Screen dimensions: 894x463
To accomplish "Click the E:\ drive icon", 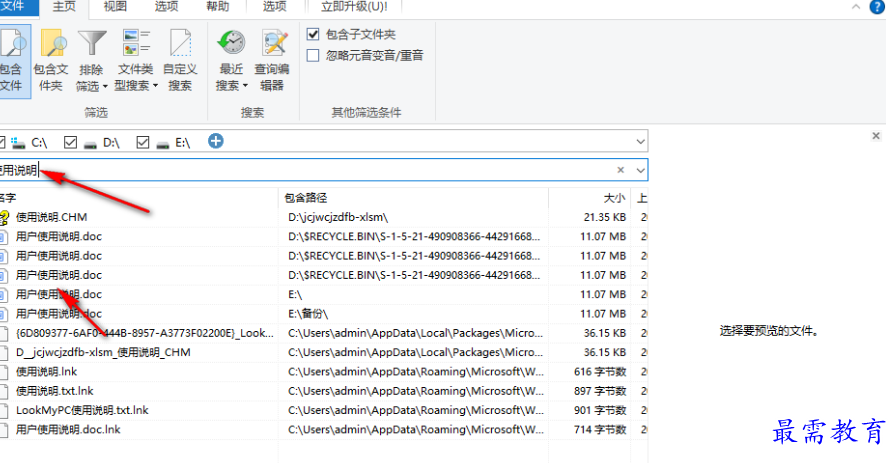I will pyautogui.click(x=162, y=144).
